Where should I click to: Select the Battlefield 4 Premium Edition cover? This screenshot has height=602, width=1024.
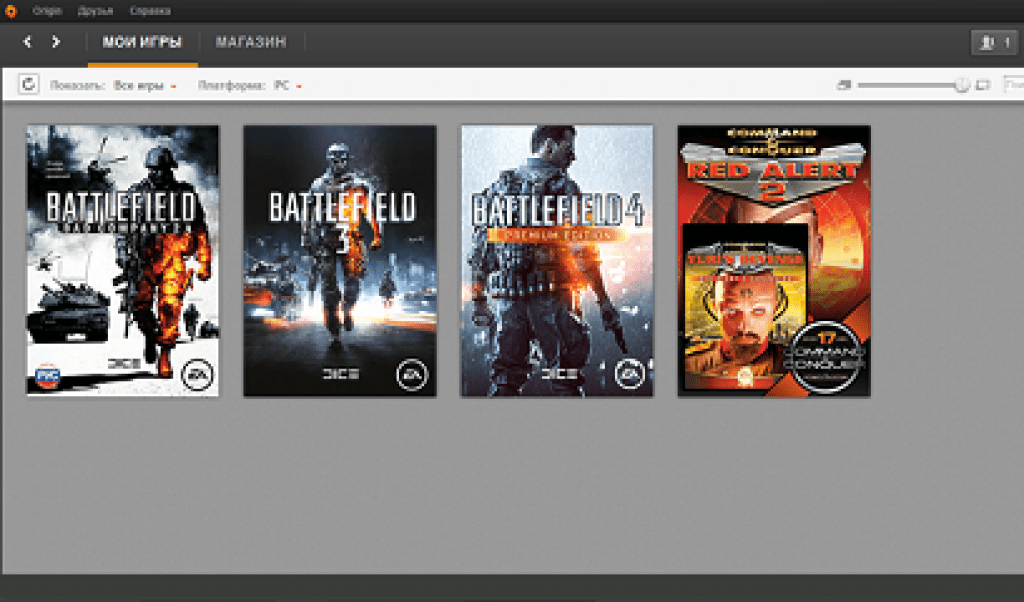tap(556, 260)
